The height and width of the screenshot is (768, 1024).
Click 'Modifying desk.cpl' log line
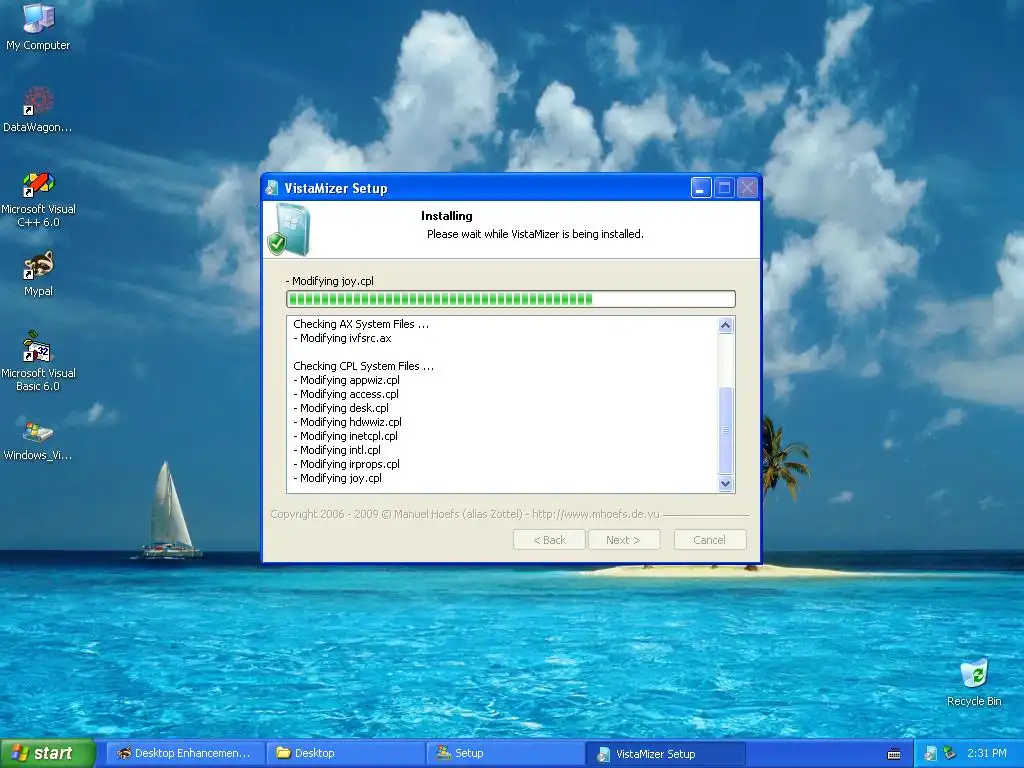[x=341, y=408]
